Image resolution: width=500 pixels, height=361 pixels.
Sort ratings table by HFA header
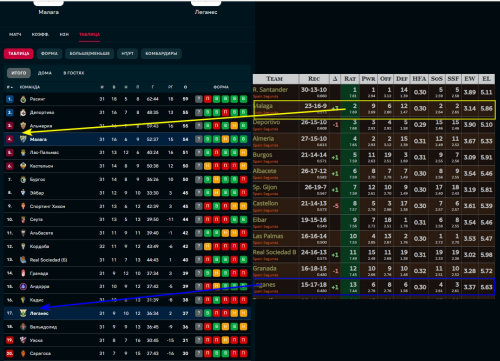419,79
